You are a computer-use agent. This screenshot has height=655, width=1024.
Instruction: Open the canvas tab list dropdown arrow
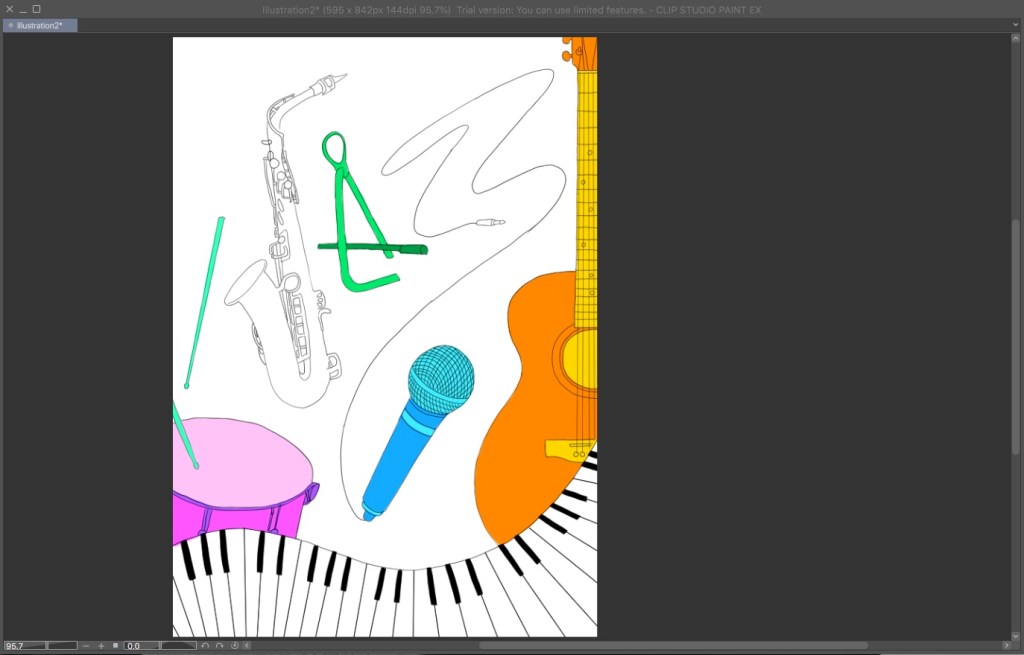(1014, 25)
